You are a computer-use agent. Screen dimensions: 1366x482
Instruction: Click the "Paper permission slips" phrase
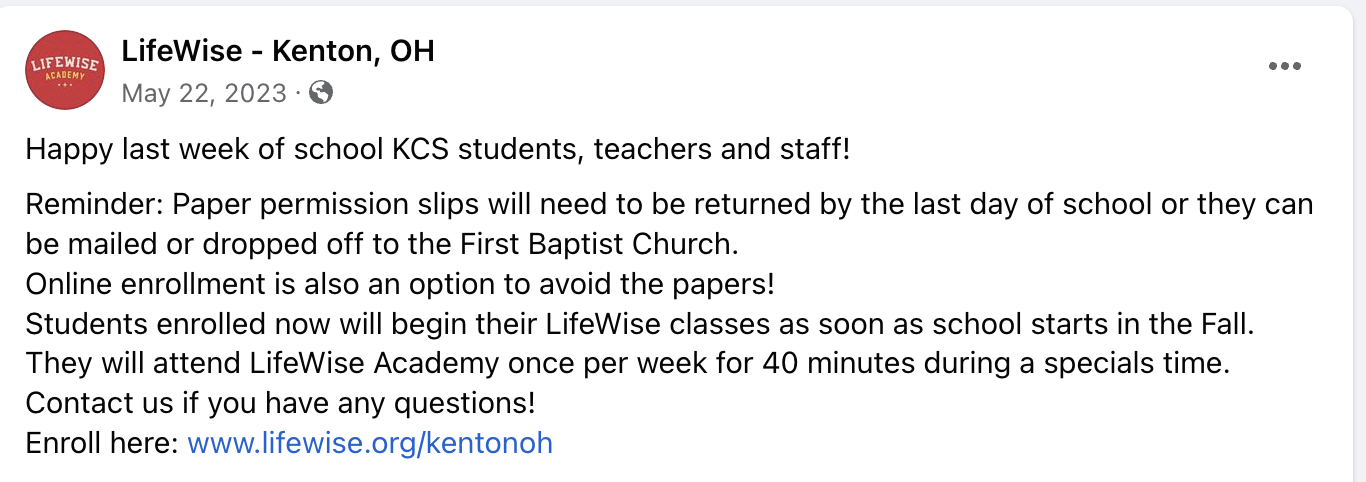pyautogui.click(x=326, y=205)
